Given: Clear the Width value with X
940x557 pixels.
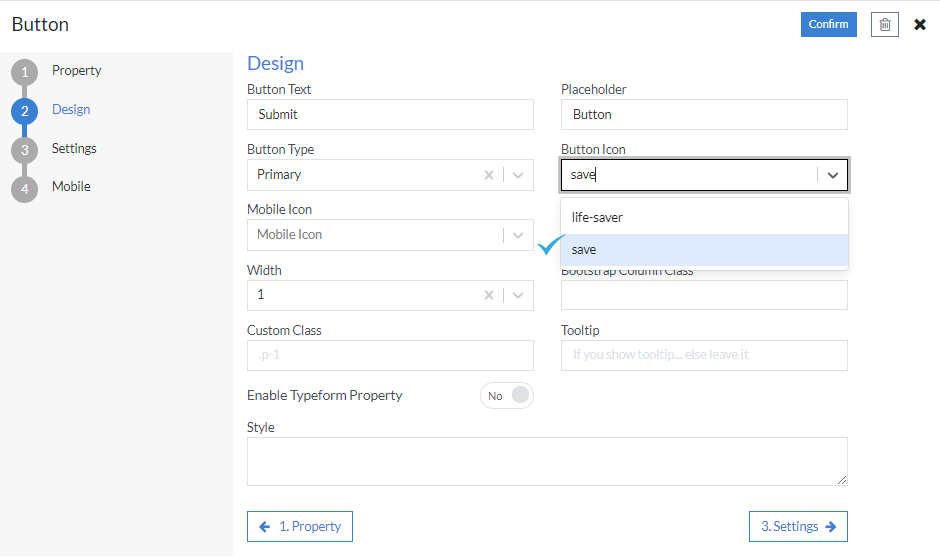Looking at the screenshot, I should click(x=489, y=295).
